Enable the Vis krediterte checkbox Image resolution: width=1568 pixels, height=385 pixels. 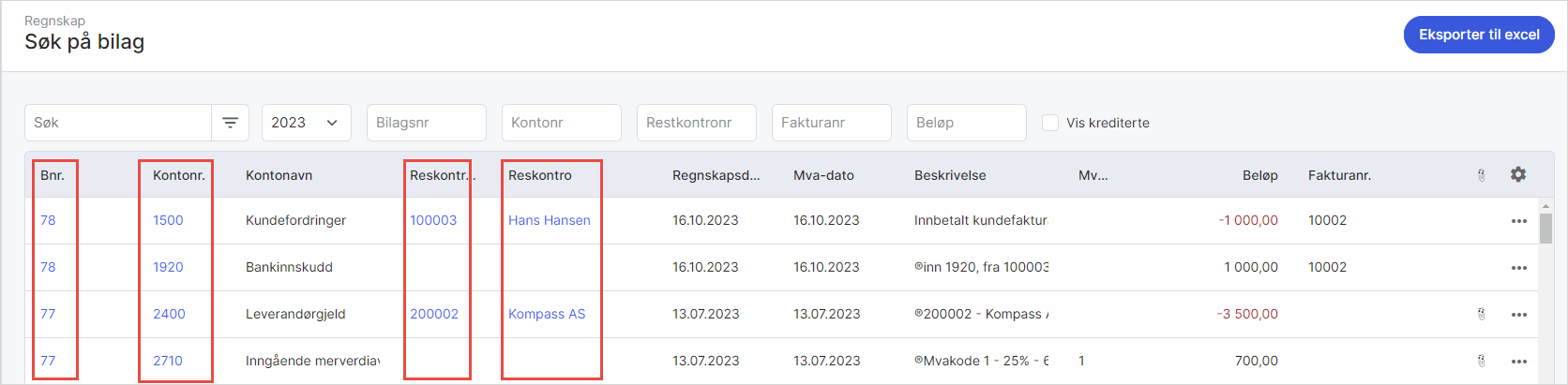tap(1050, 123)
